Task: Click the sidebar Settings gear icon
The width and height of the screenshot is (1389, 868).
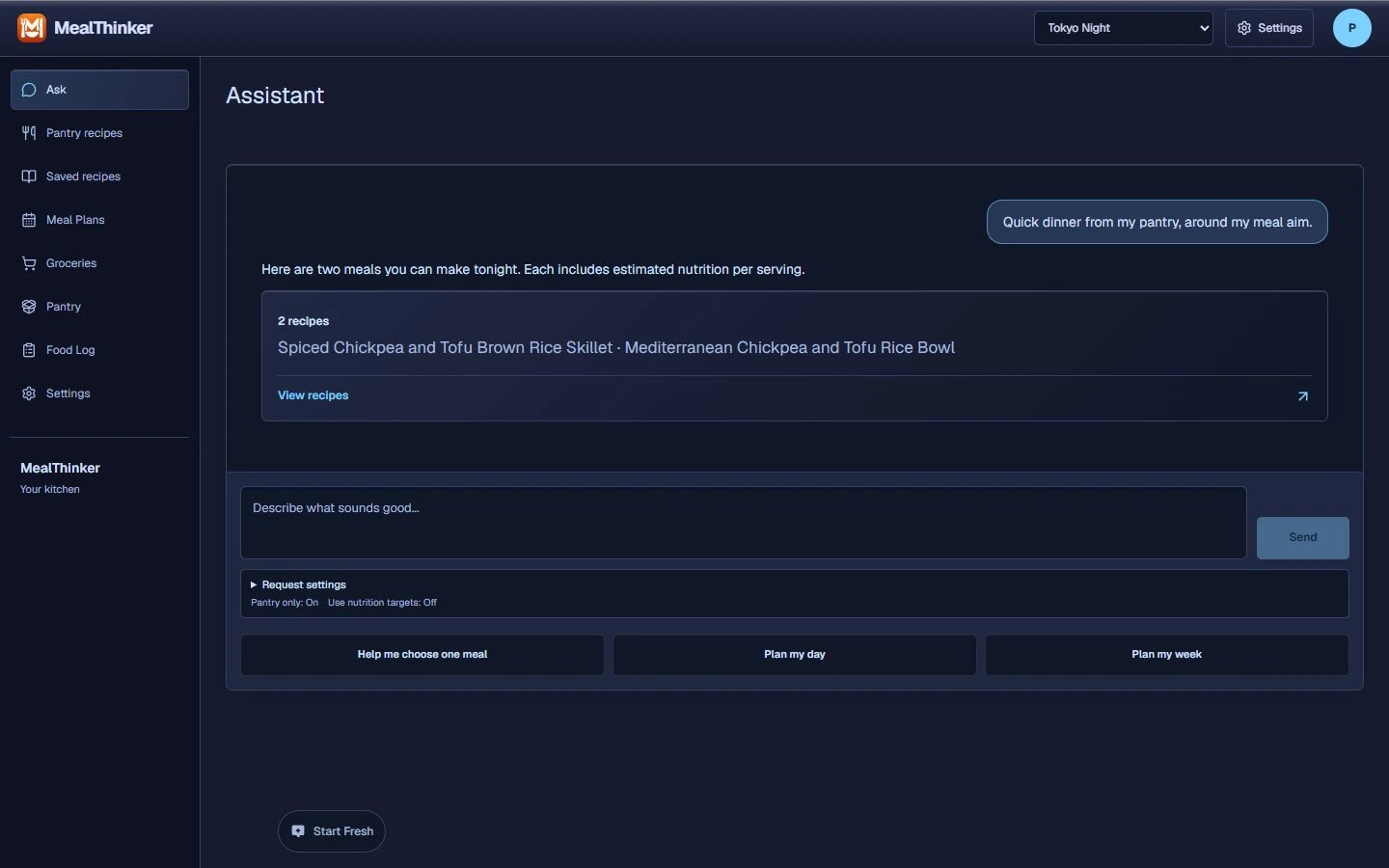Action: (29, 393)
